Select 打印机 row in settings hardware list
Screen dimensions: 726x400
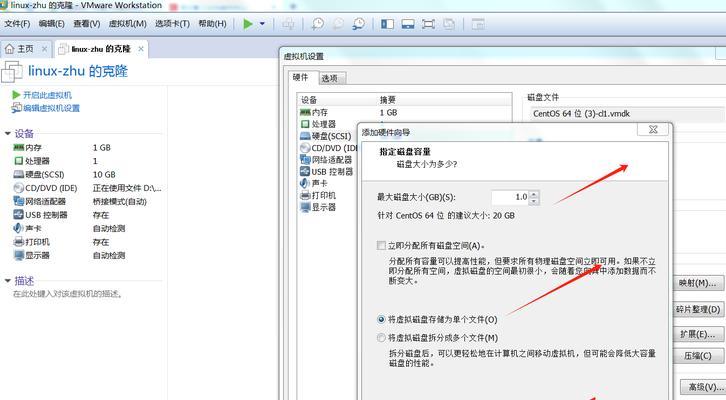coord(328,195)
